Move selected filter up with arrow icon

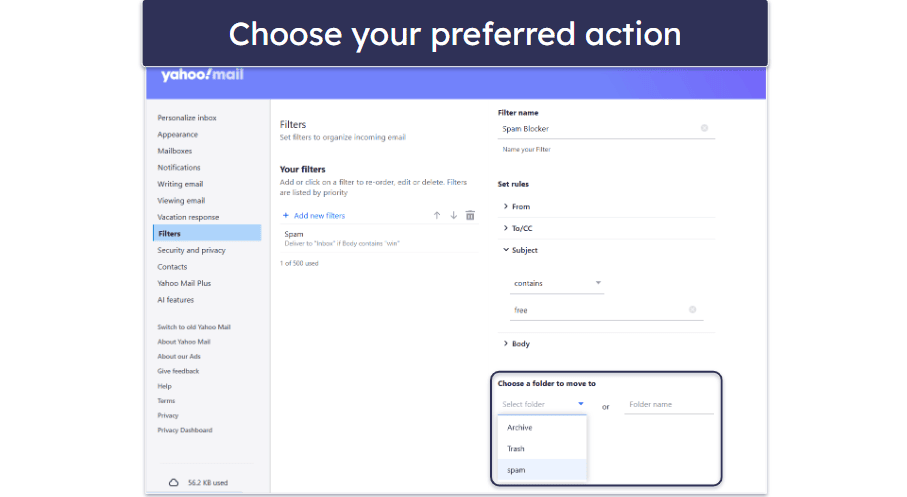point(437,215)
